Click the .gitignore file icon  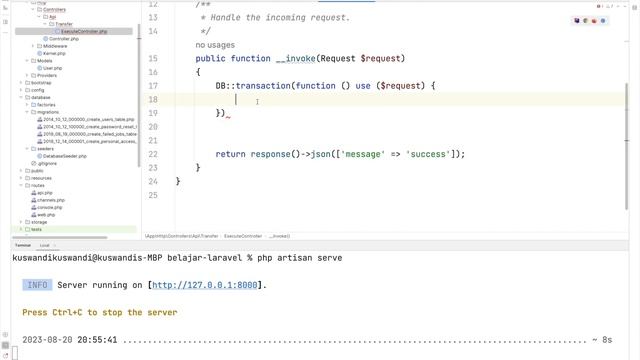coord(34,164)
